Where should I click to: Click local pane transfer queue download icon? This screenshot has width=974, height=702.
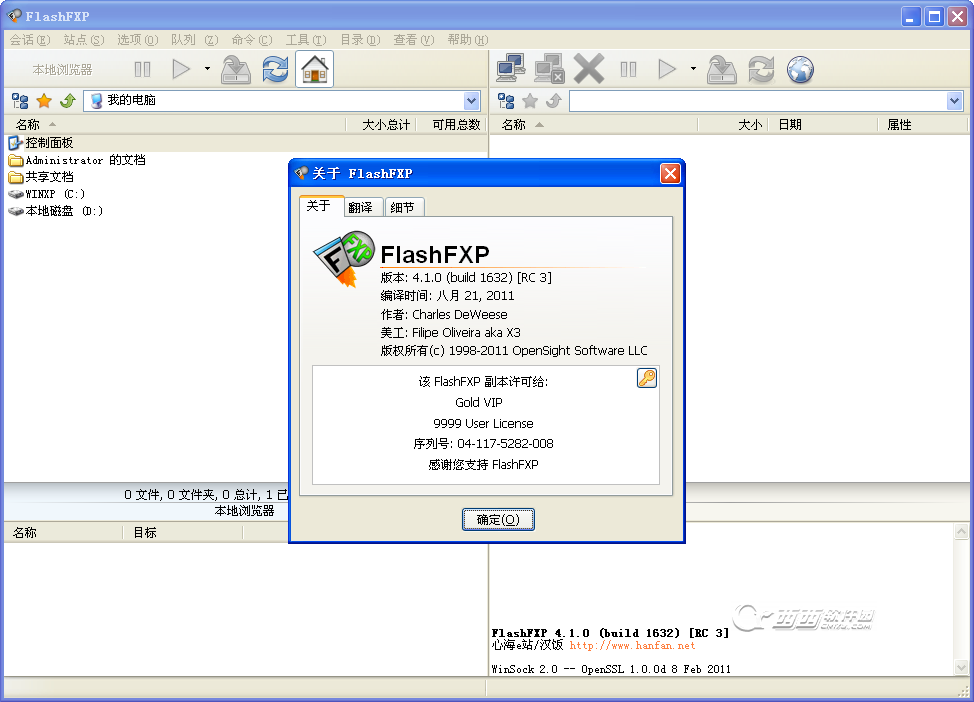pyautogui.click(x=236, y=69)
